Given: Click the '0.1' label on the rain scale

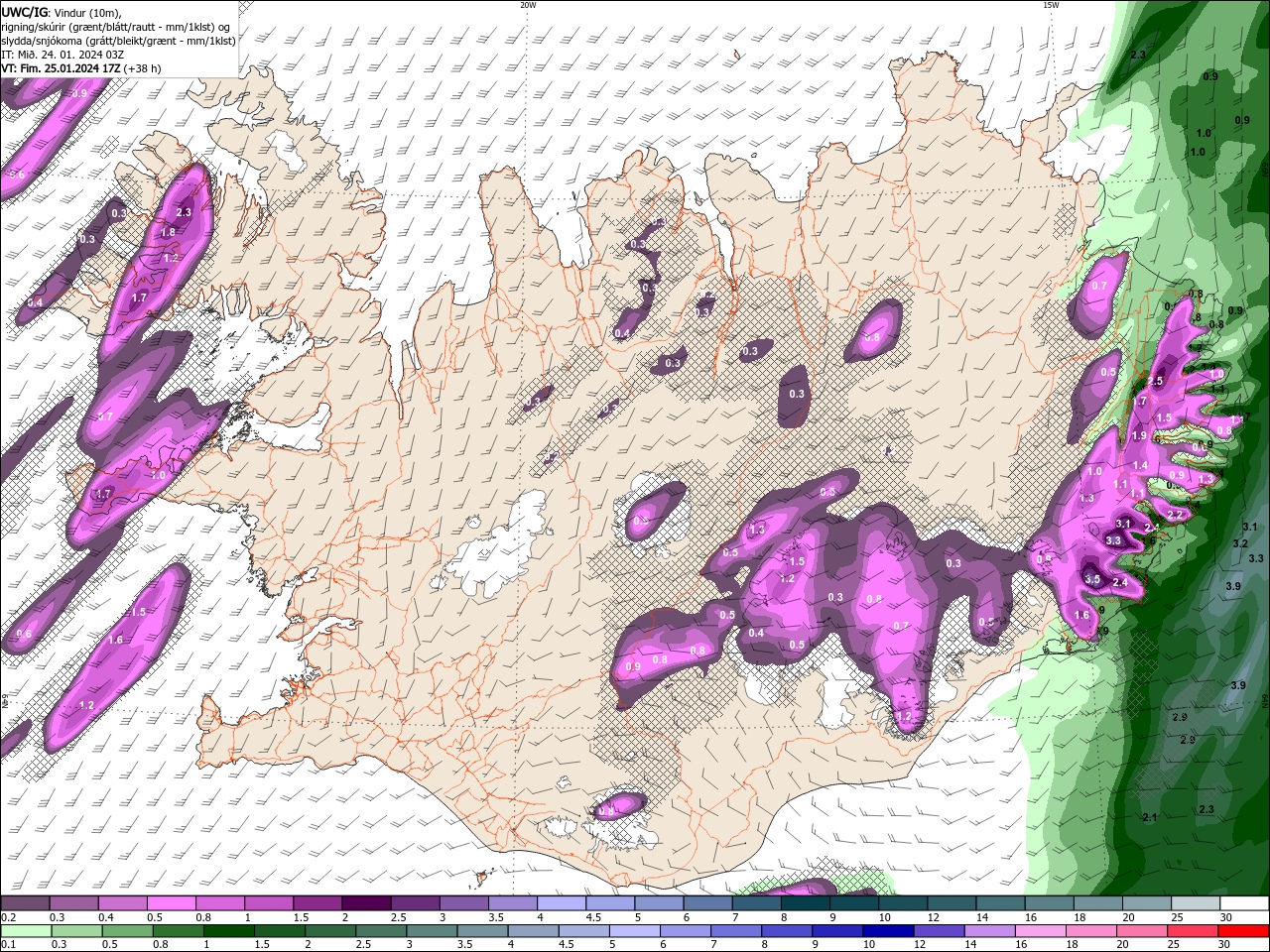Looking at the screenshot, I should click(x=8, y=945).
